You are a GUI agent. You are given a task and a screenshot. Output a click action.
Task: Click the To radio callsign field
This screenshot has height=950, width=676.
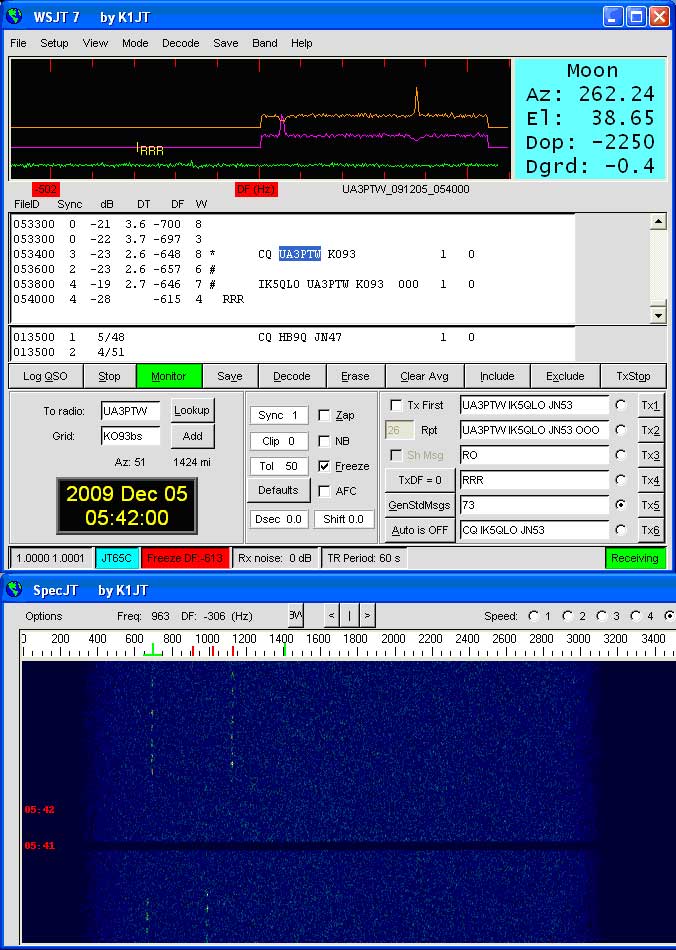[x=131, y=411]
